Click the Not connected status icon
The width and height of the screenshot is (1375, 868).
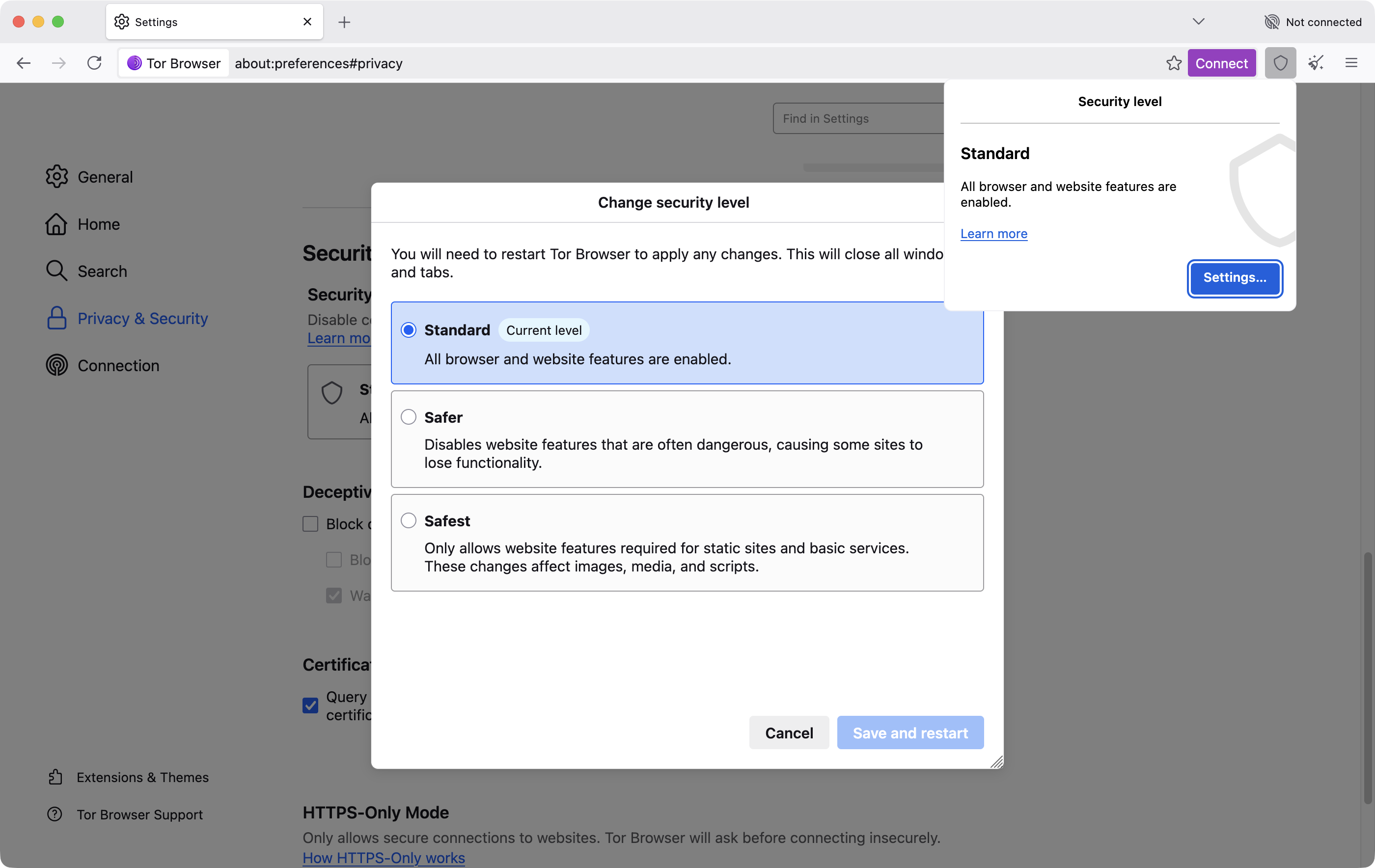click(1272, 22)
